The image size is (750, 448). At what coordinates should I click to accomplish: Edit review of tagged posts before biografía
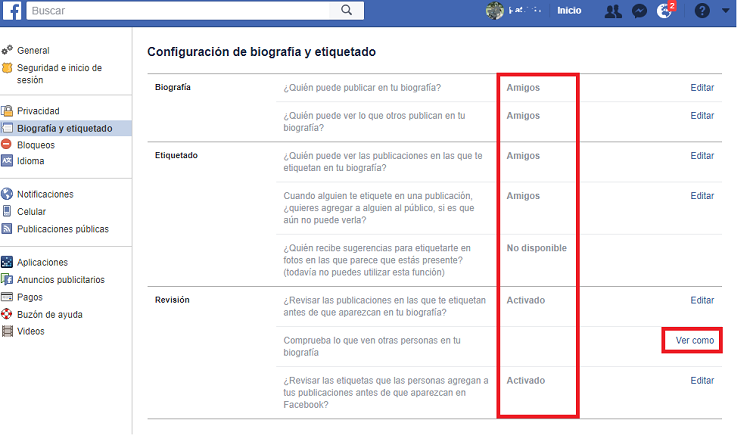click(702, 300)
